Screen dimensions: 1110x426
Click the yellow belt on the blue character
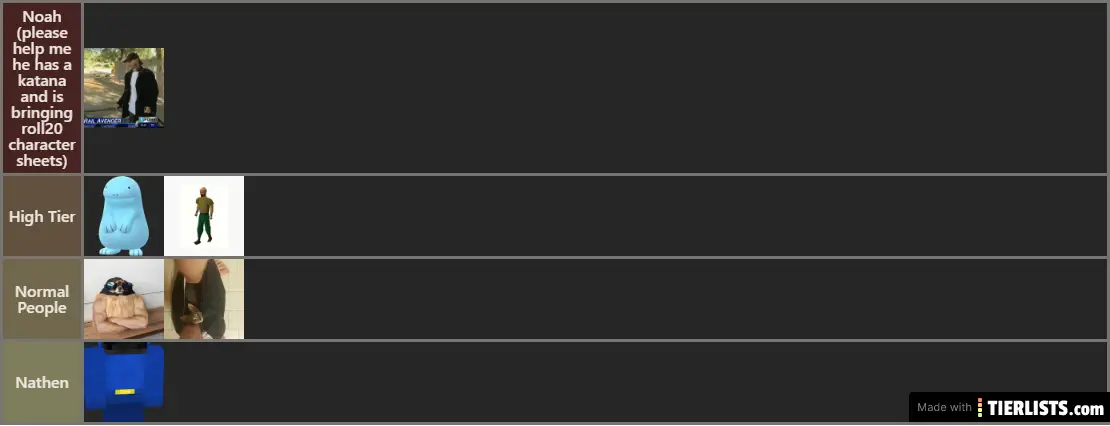(125, 391)
